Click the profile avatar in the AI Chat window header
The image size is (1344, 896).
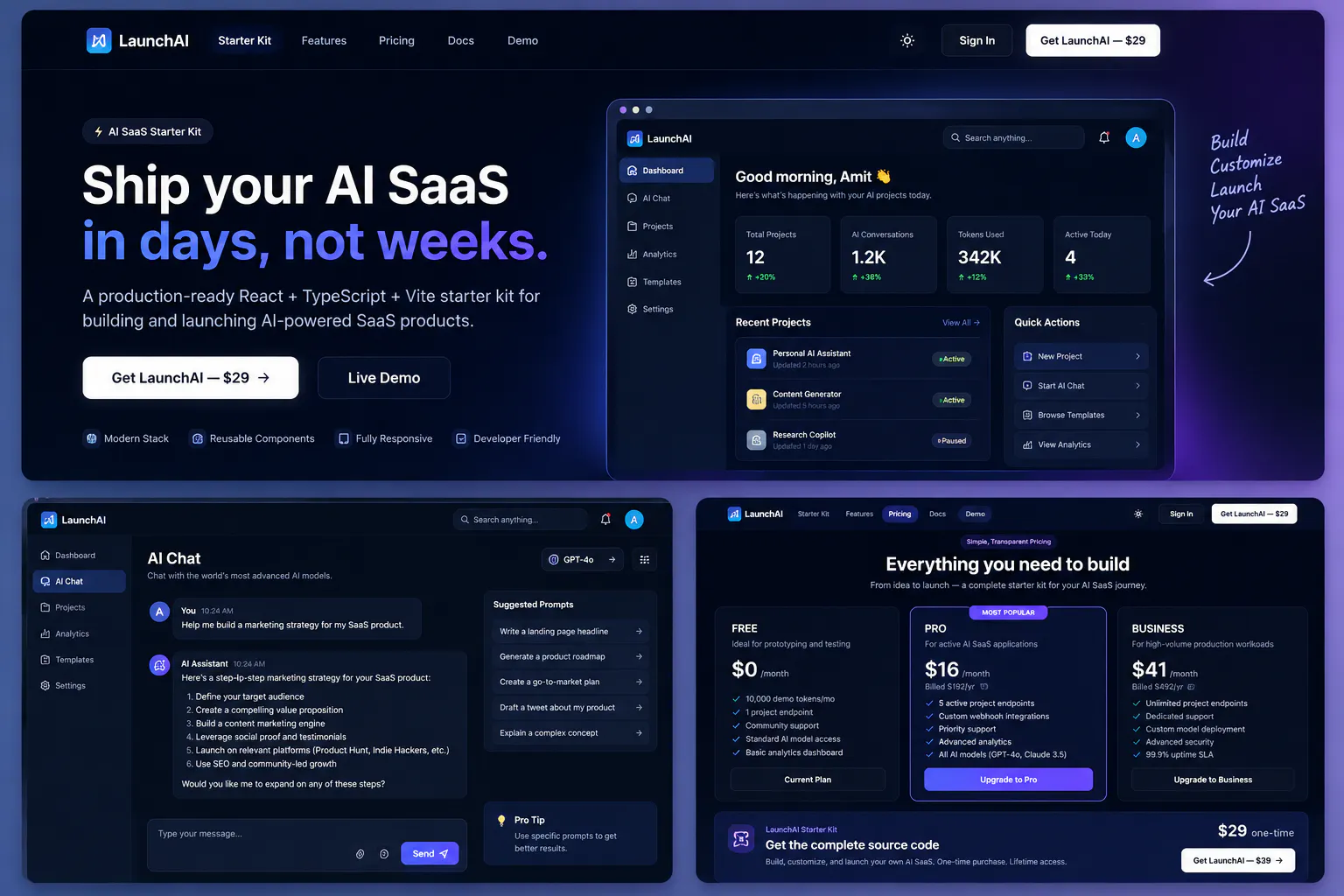coord(634,520)
